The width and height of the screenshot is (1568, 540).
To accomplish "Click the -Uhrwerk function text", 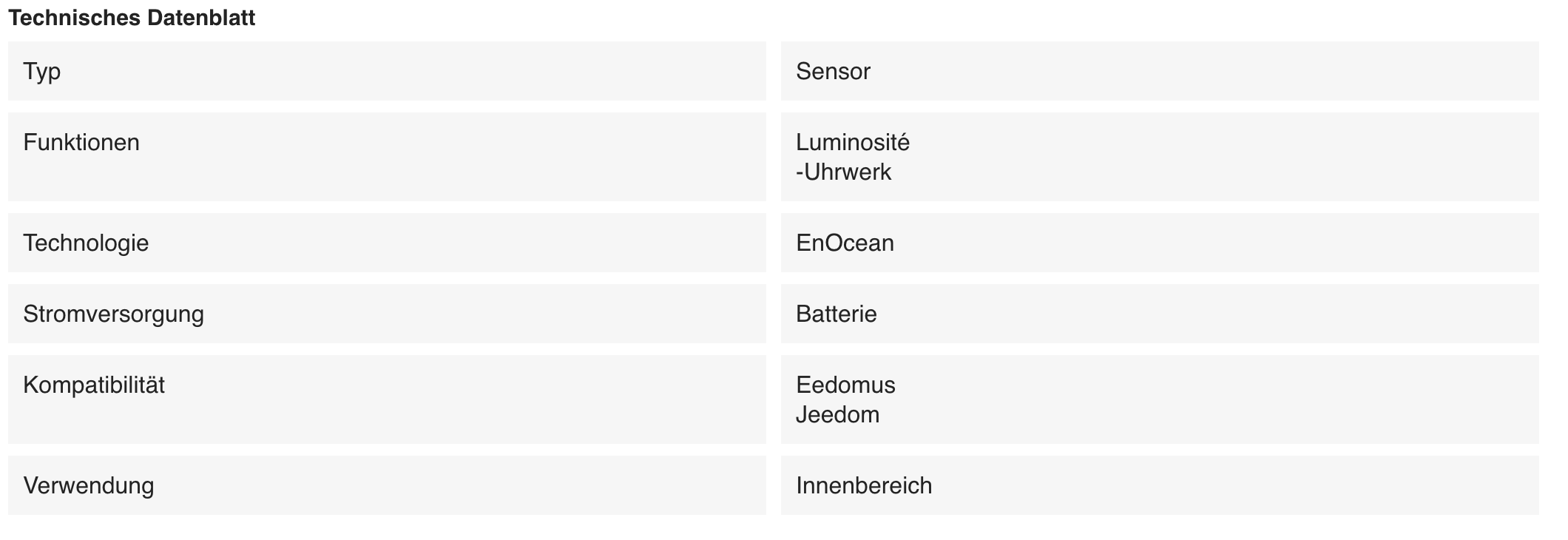I will [844, 172].
